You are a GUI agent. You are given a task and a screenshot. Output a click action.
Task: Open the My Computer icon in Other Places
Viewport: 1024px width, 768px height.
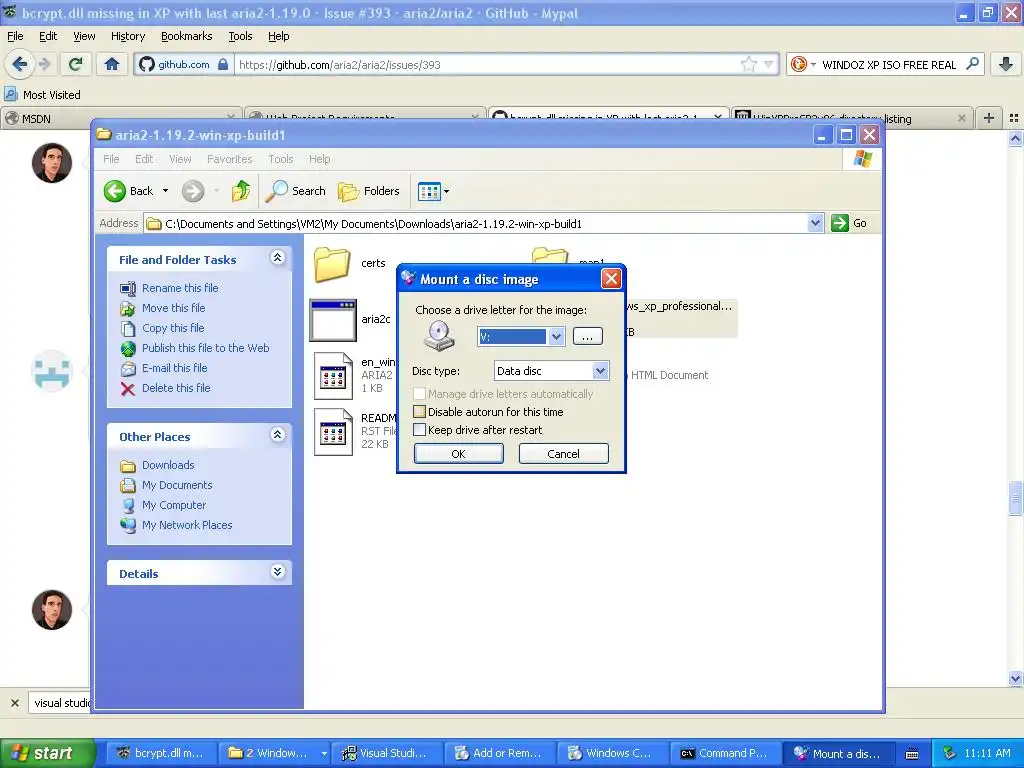tap(128, 505)
